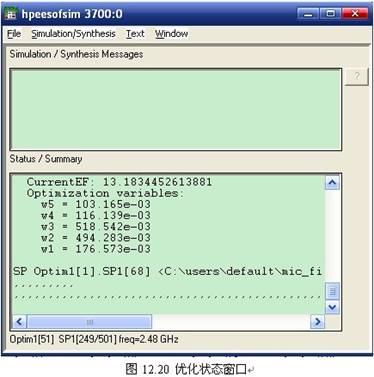
Task: Click the w3 = 518.542e-03 line
Action: pyautogui.click(x=96, y=227)
